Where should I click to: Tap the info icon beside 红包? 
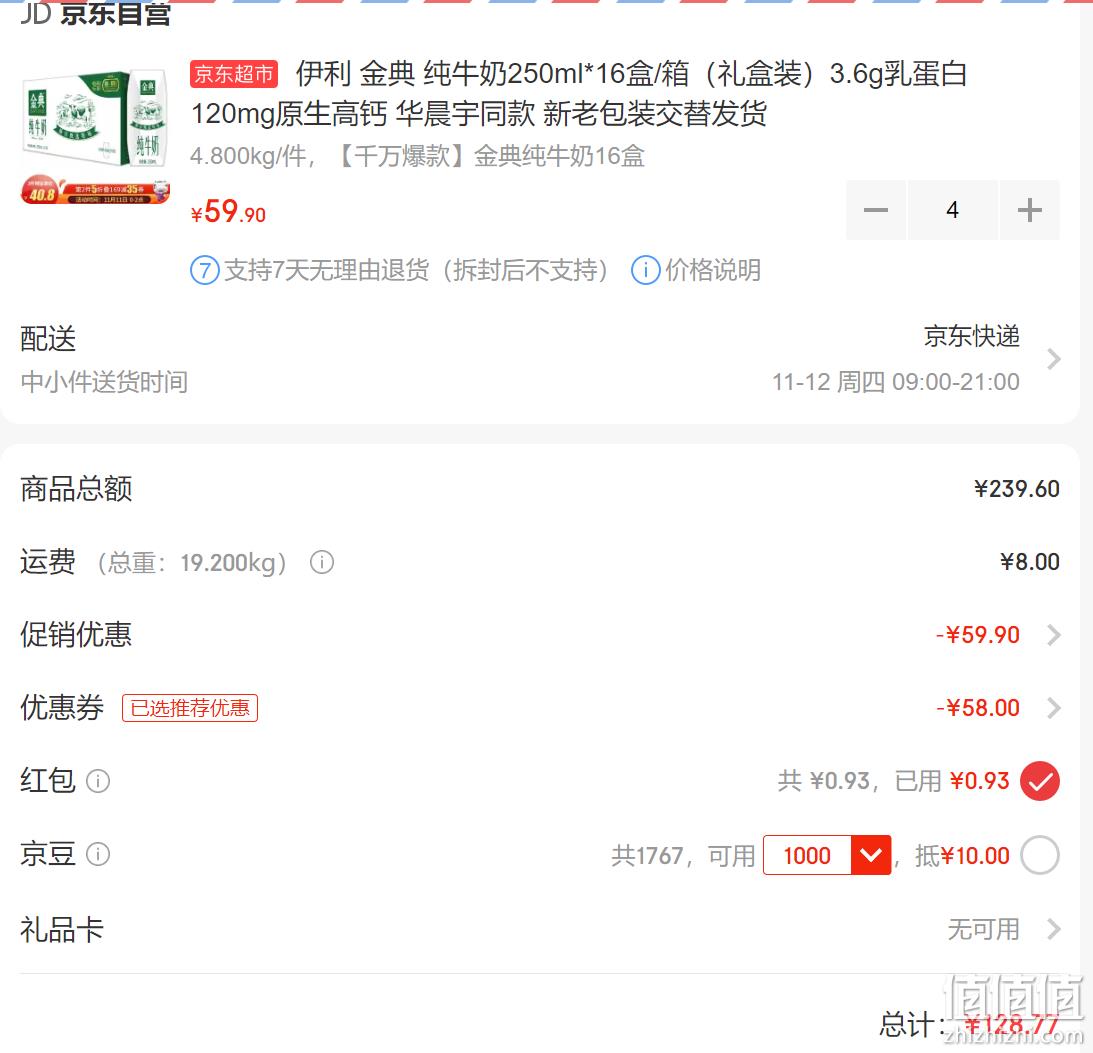[98, 781]
